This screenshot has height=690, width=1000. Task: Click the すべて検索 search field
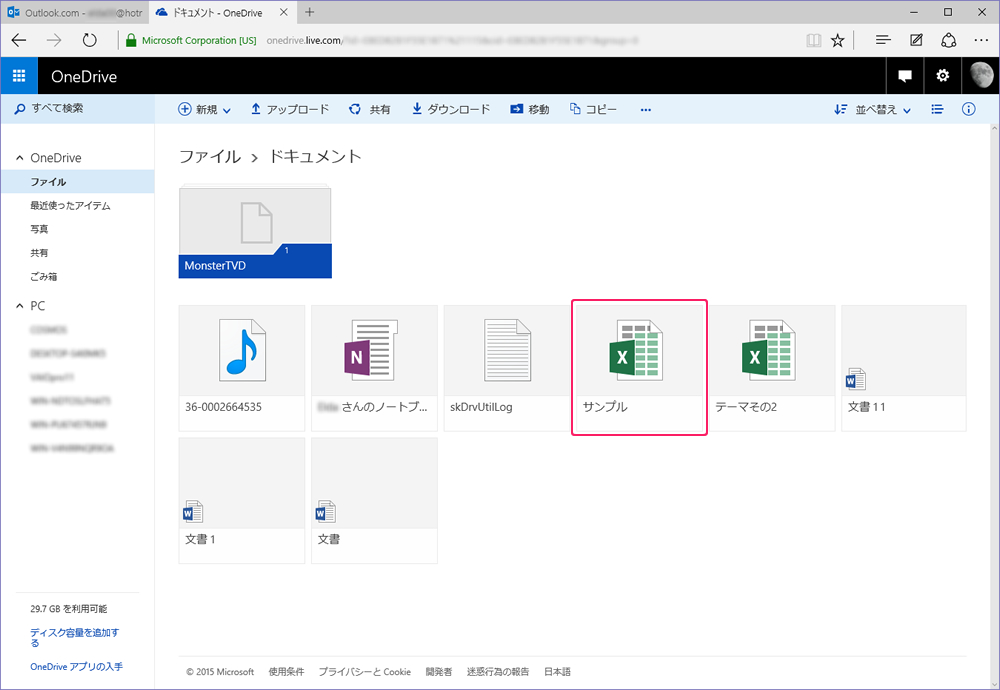pos(77,109)
